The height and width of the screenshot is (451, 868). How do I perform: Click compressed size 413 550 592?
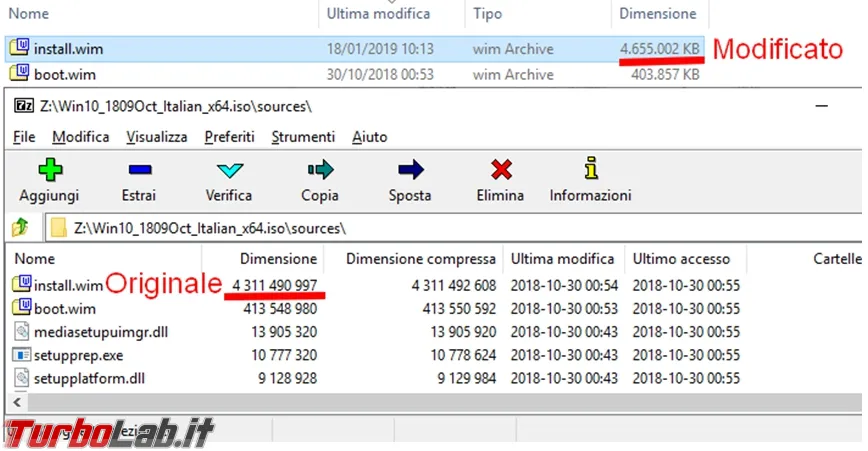pos(459,309)
